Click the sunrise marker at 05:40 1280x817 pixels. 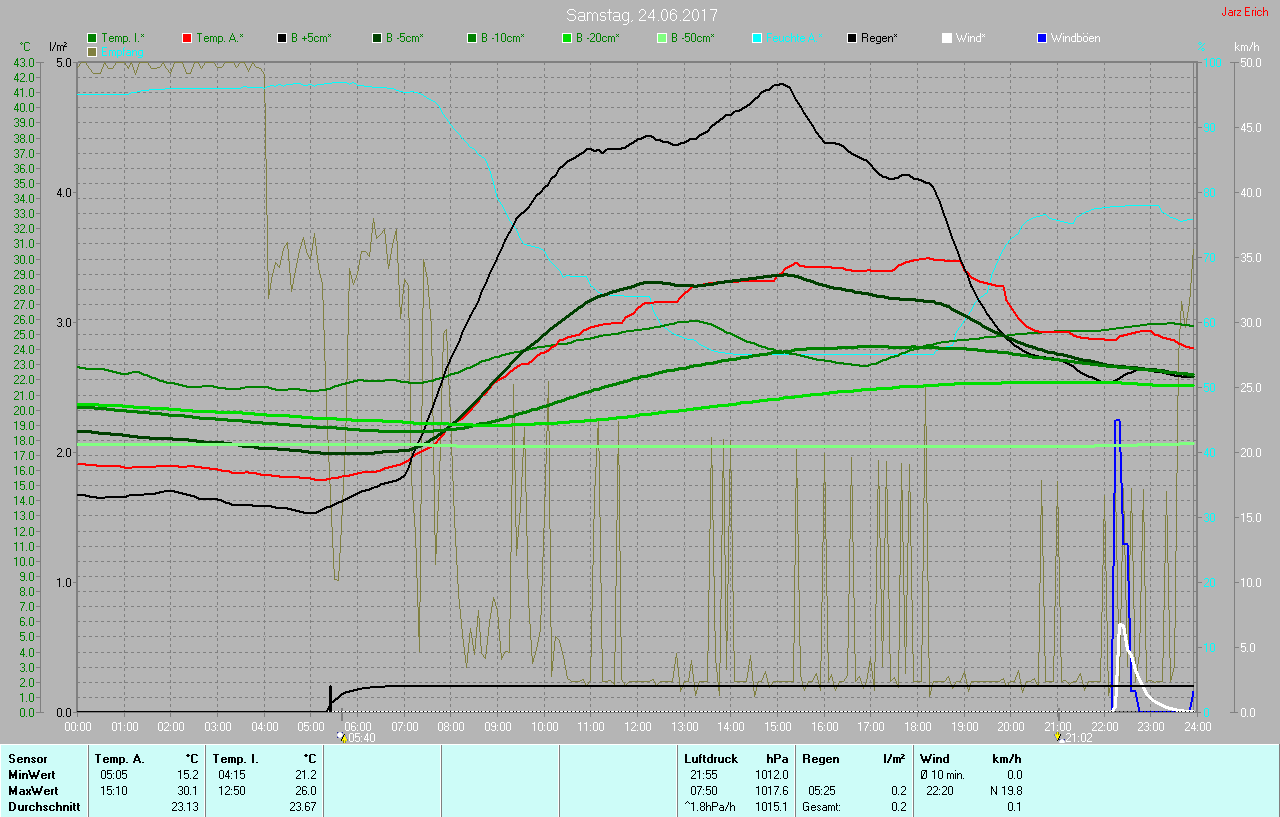coord(342,737)
